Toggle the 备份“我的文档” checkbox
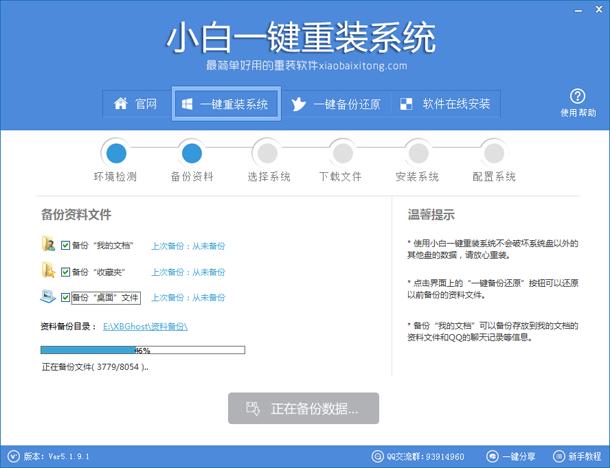 tap(65, 245)
